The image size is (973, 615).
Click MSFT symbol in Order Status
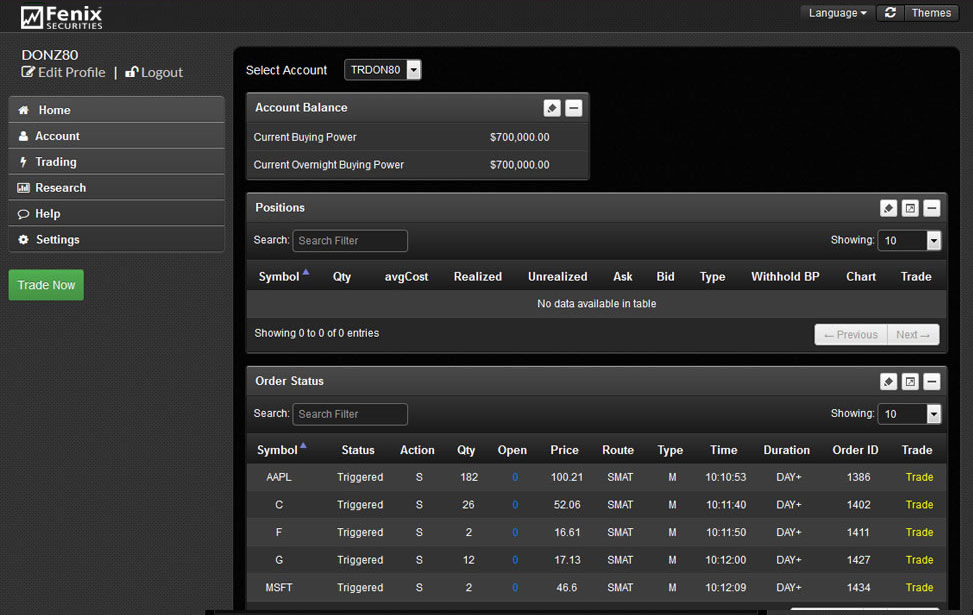(x=279, y=587)
